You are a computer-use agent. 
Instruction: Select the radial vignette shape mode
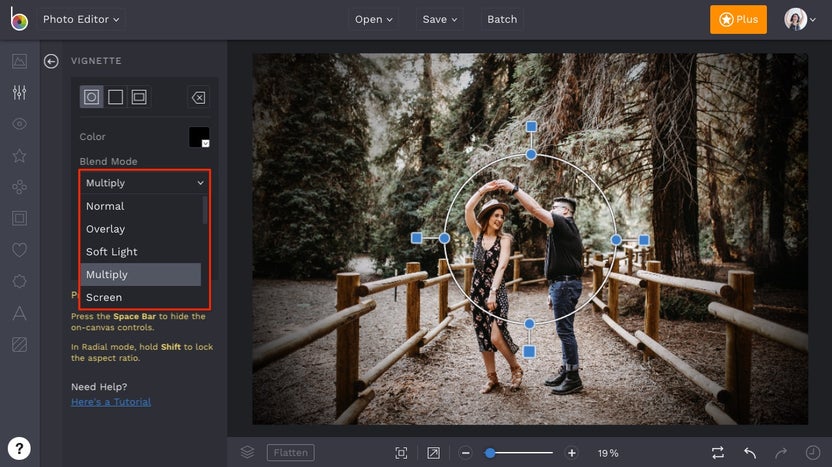click(92, 97)
